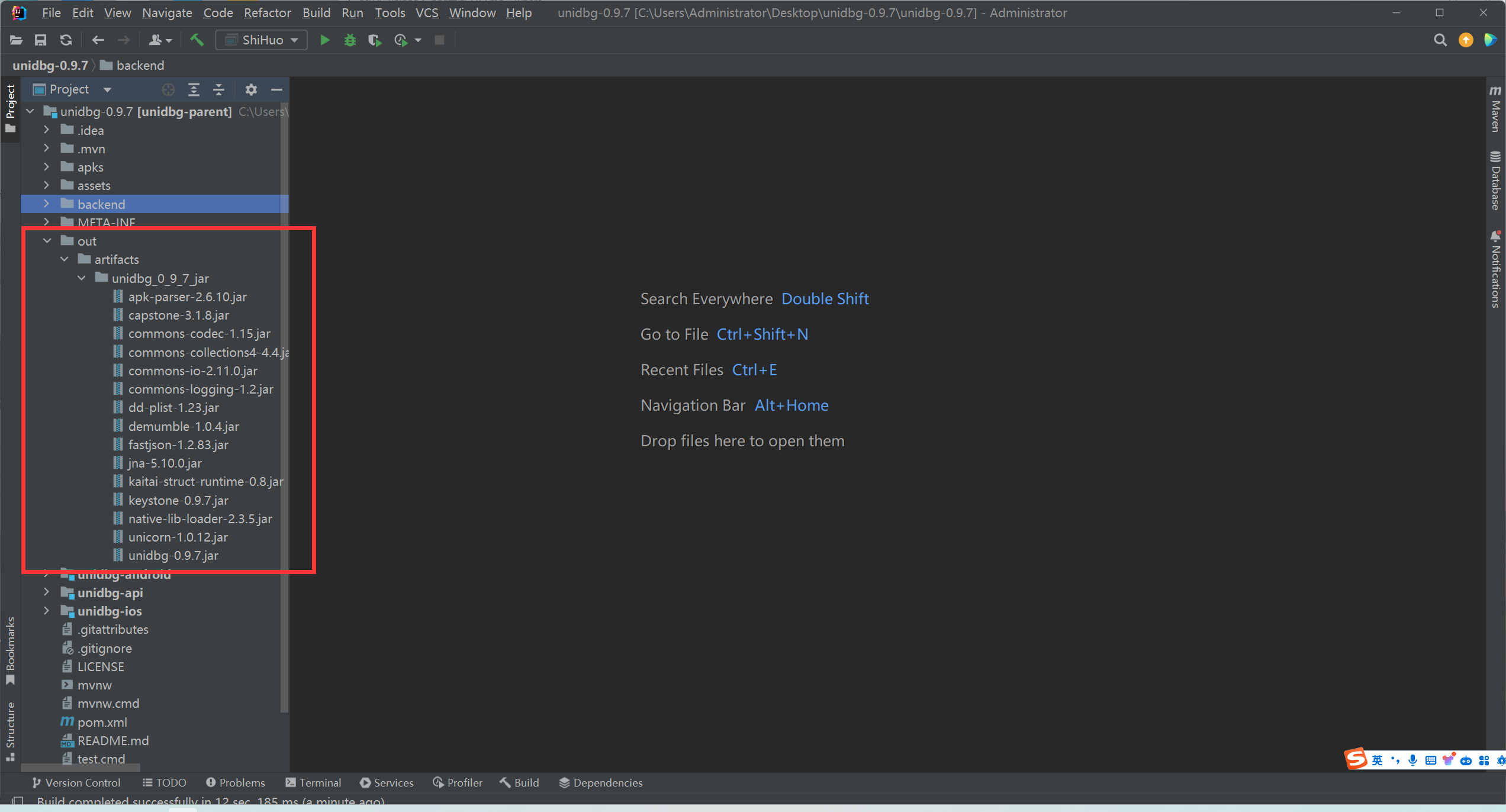Open the Dependencies tool tab
Image resolution: width=1506 pixels, height=812 pixels.
pyautogui.click(x=601, y=782)
